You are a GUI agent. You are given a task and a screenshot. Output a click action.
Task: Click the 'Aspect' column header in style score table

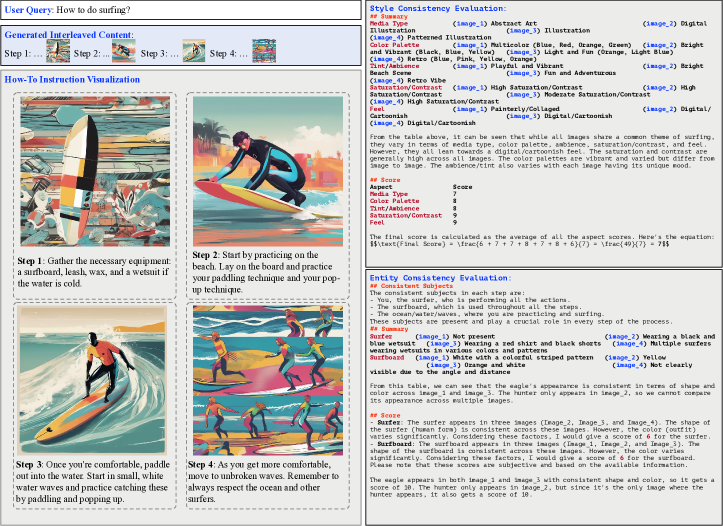pos(381,187)
